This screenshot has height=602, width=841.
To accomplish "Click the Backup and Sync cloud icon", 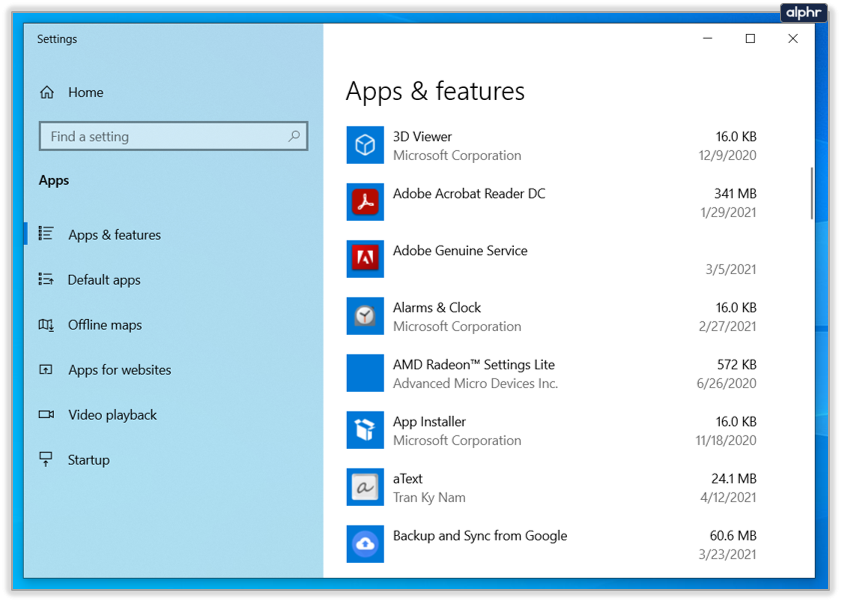I will point(365,544).
